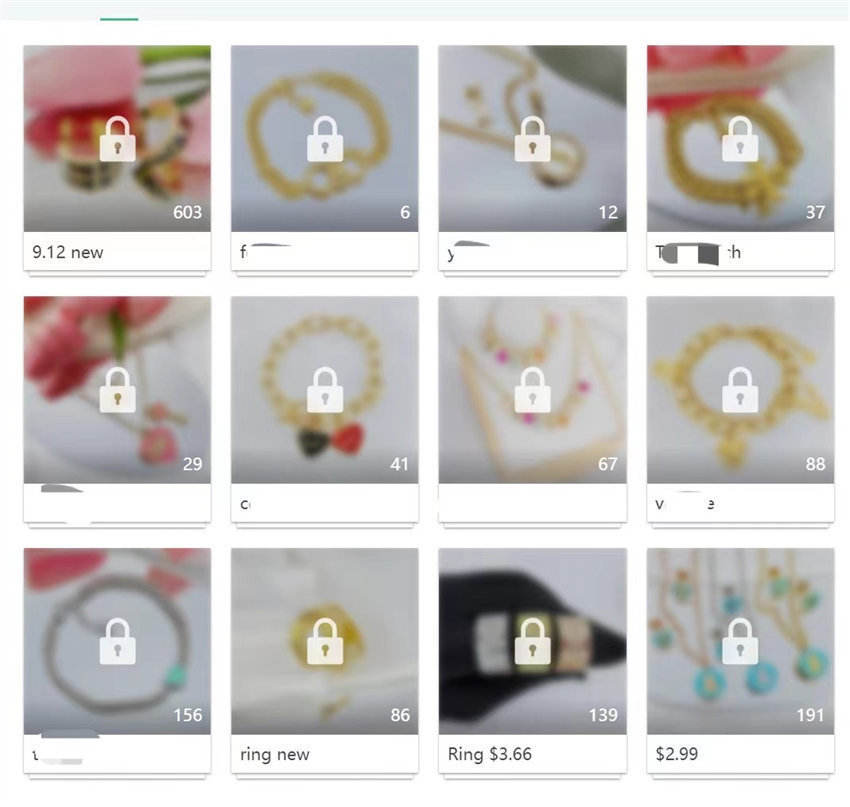This screenshot has height=807, width=850.
Task: Click the lock icon on the 41-item album
Action: (x=325, y=390)
